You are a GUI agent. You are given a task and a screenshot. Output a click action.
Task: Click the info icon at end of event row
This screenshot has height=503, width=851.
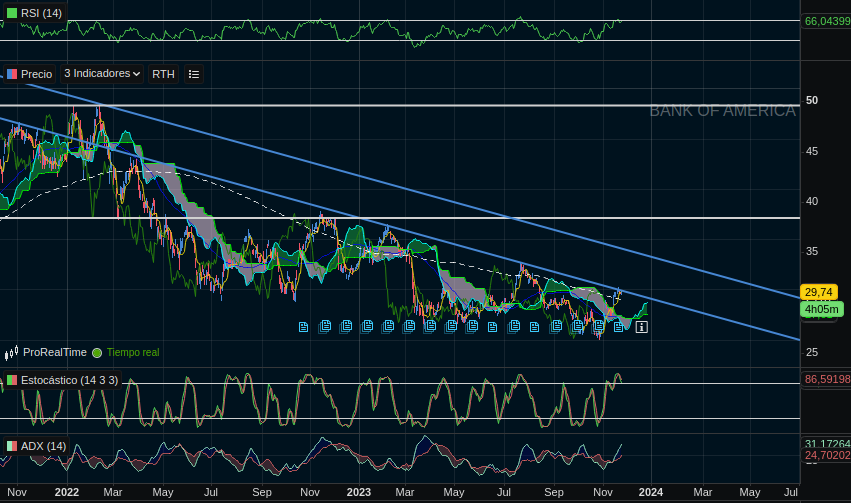[x=641, y=326]
